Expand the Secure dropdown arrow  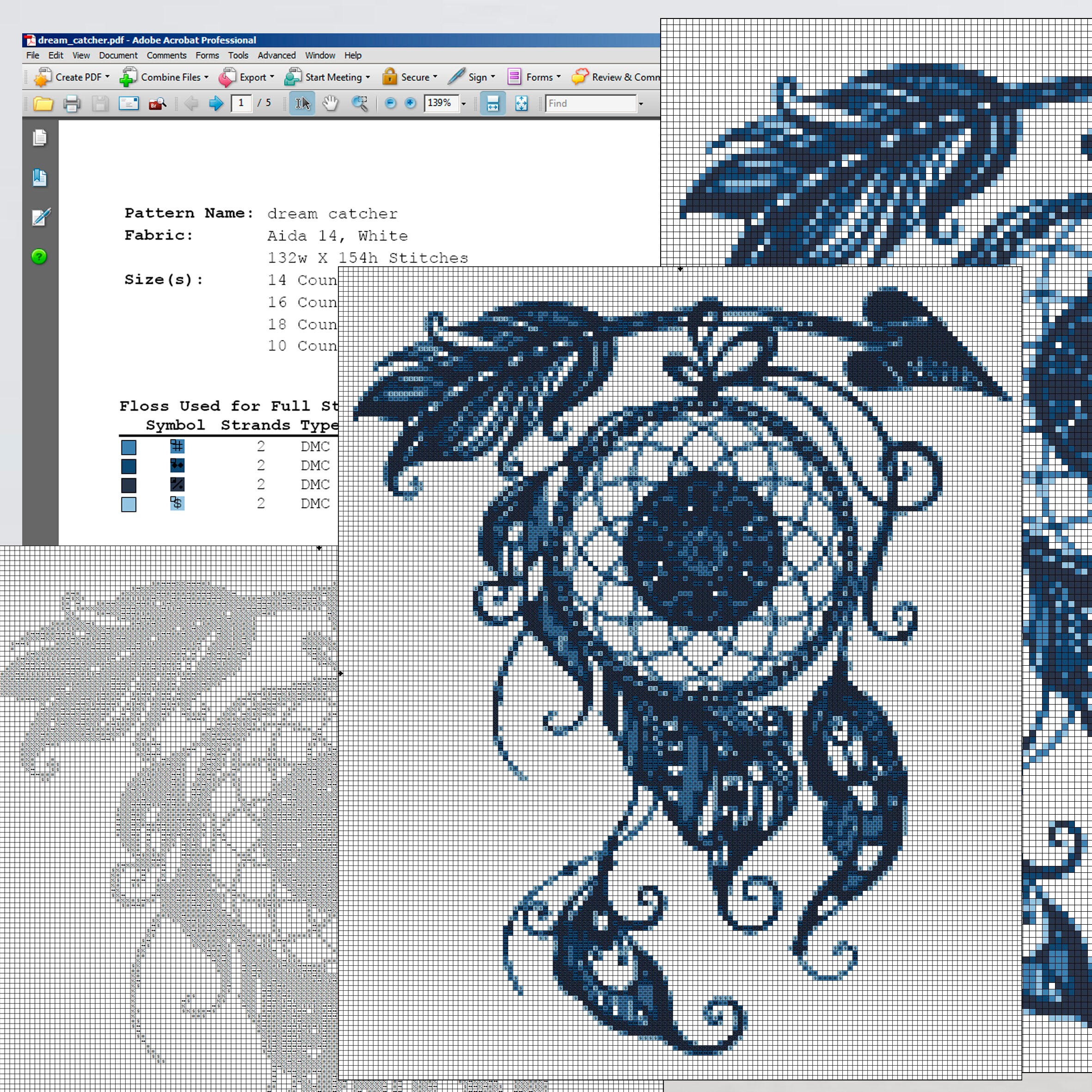click(435, 76)
